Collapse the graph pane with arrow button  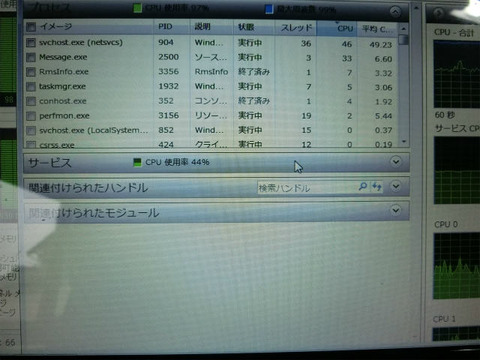438,13
